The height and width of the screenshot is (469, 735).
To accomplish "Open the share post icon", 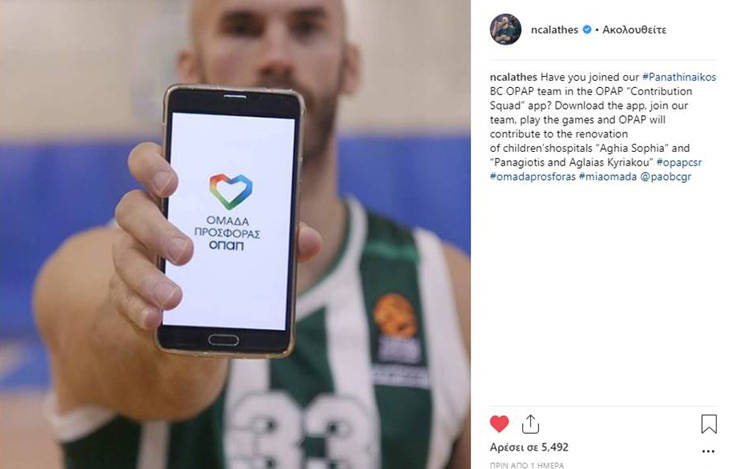I will pyautogui.click(x=530, y=424).
